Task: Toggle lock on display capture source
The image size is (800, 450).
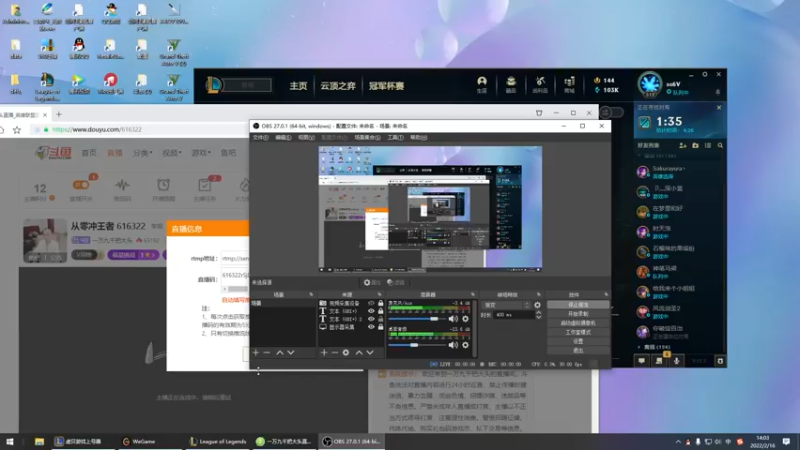Action: pos(381,327)
